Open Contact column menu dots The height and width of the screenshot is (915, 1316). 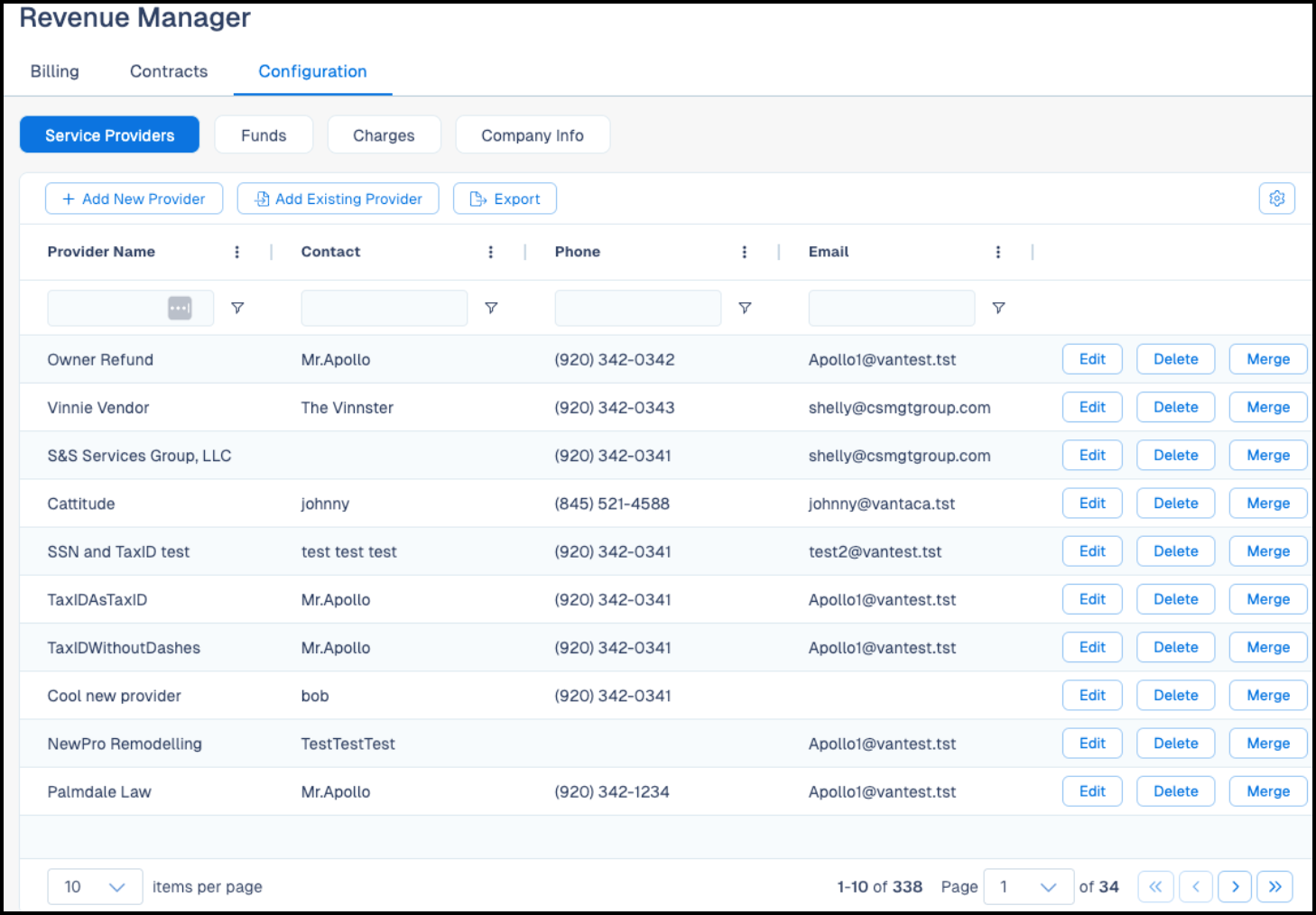coord(491,252)
